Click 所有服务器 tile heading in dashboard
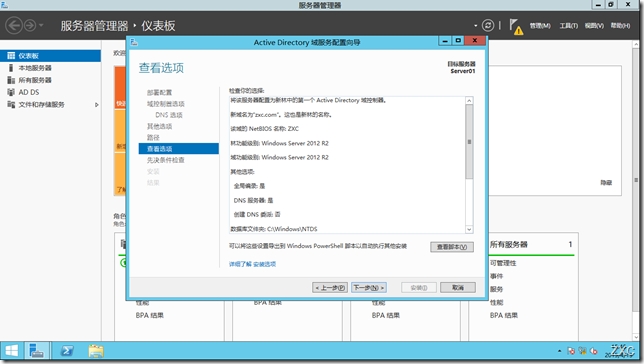This screenshot has width=644, height=364. [x=508, y=244]
